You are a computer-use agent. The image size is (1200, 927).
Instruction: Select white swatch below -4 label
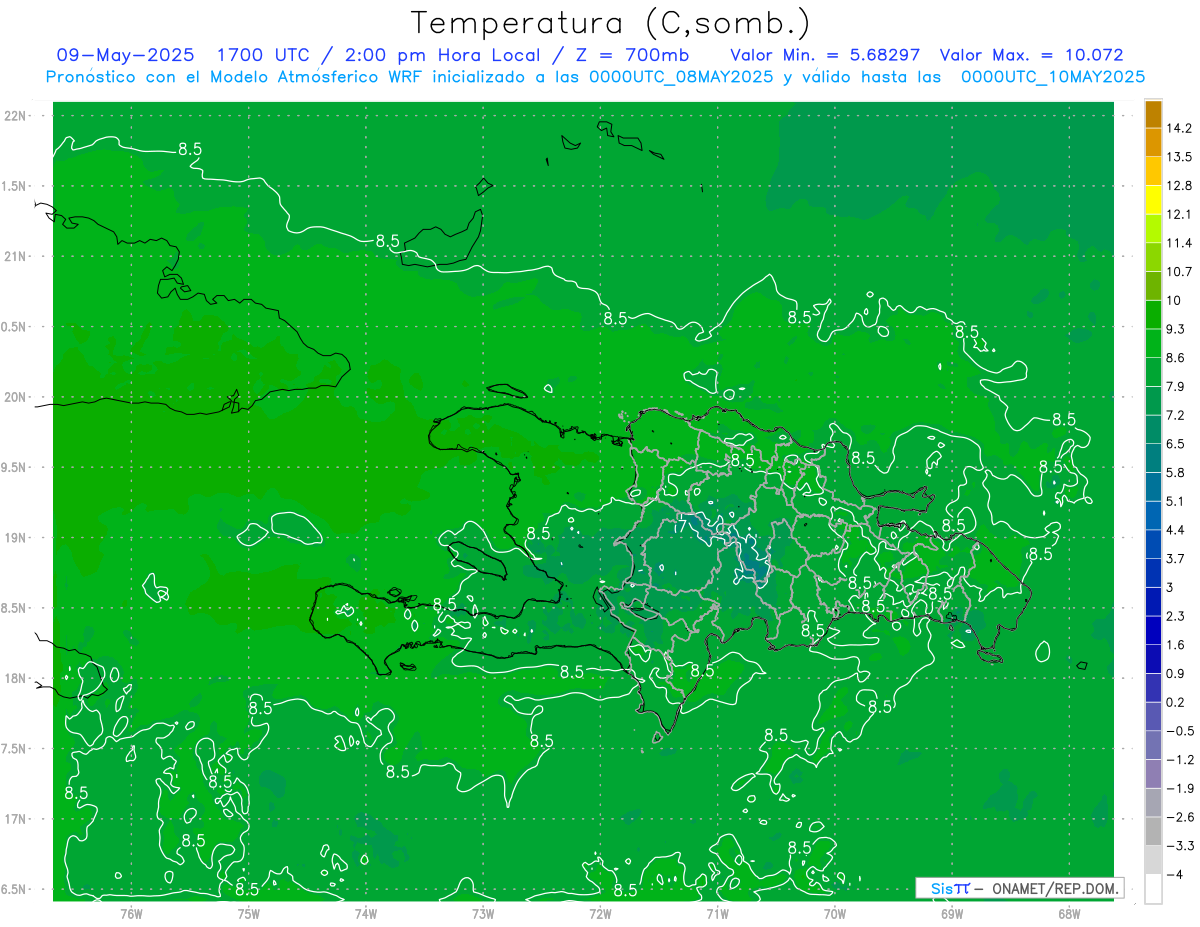(1153, 889)
